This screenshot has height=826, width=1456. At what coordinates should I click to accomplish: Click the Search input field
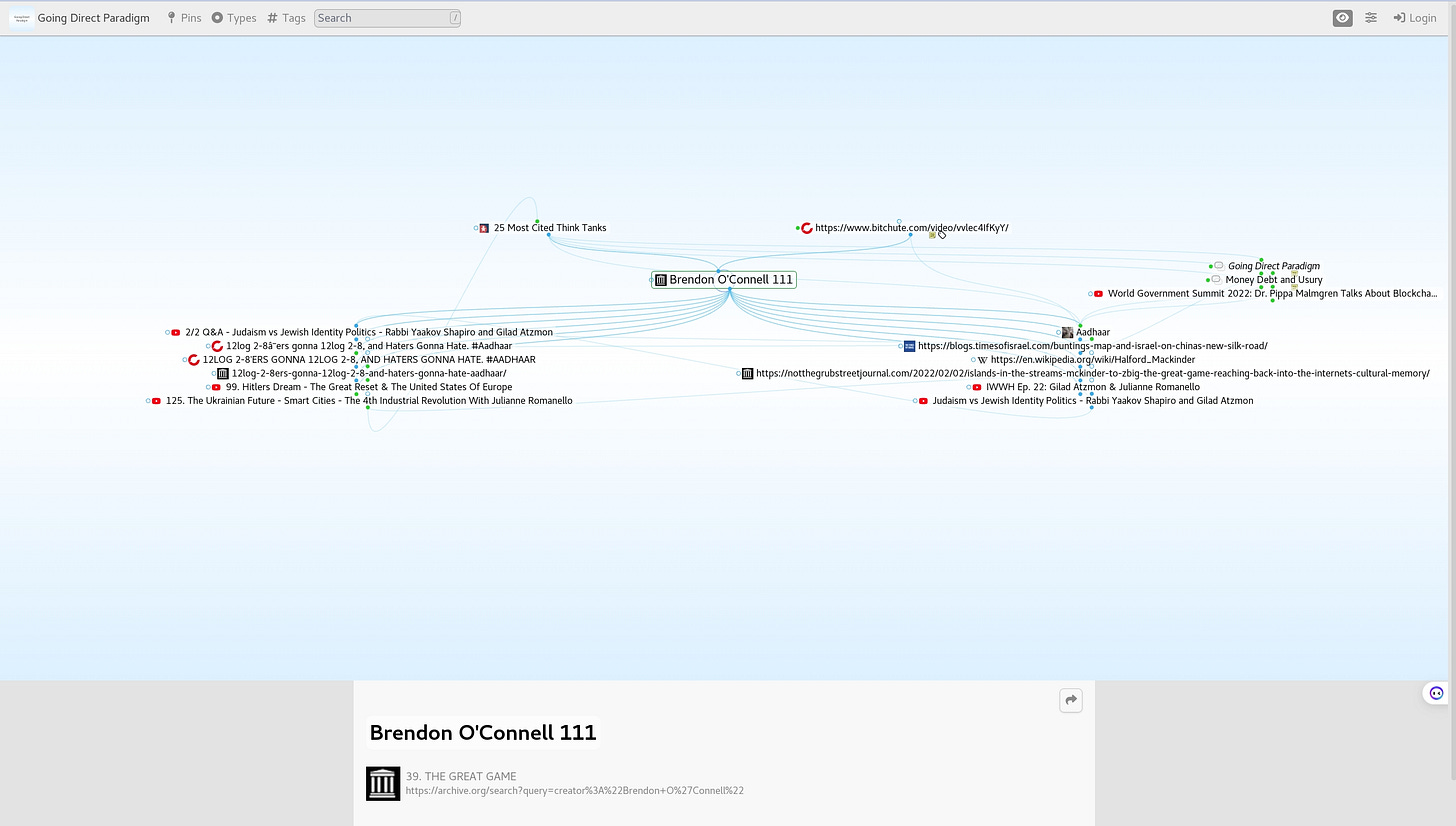(387, 18)
